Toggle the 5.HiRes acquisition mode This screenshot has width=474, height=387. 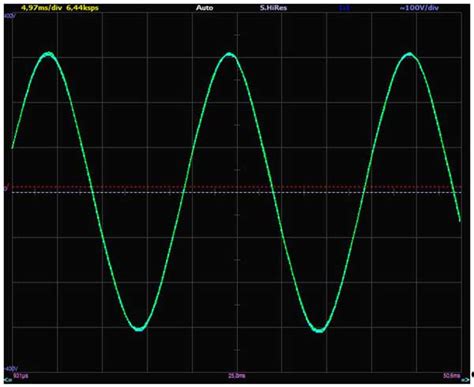pos(273,8)
